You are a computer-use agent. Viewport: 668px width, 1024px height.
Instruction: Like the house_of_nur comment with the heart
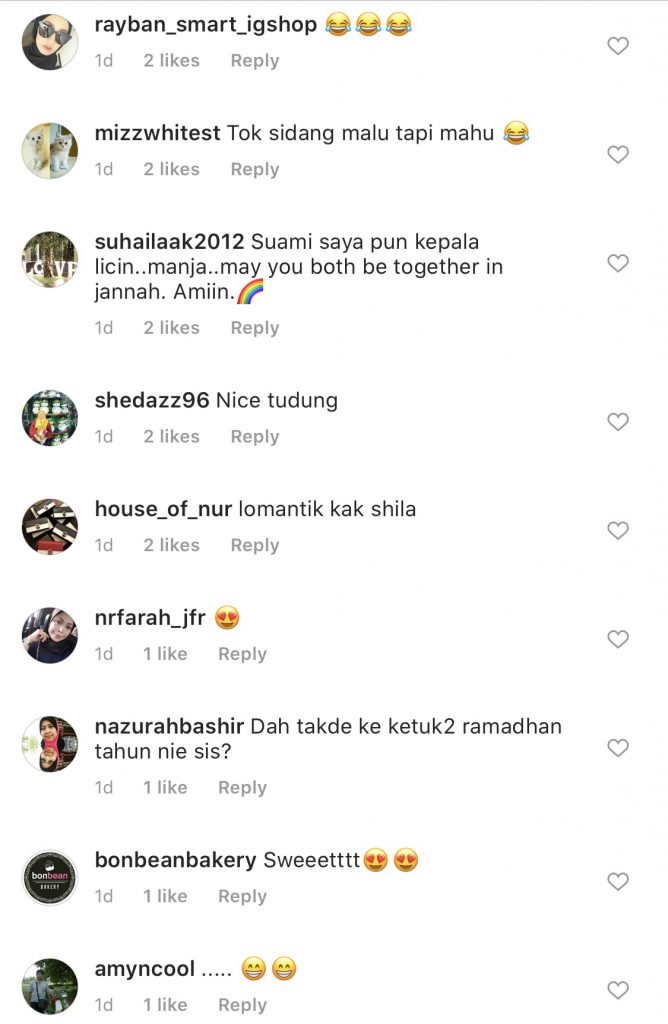(618, 530)
